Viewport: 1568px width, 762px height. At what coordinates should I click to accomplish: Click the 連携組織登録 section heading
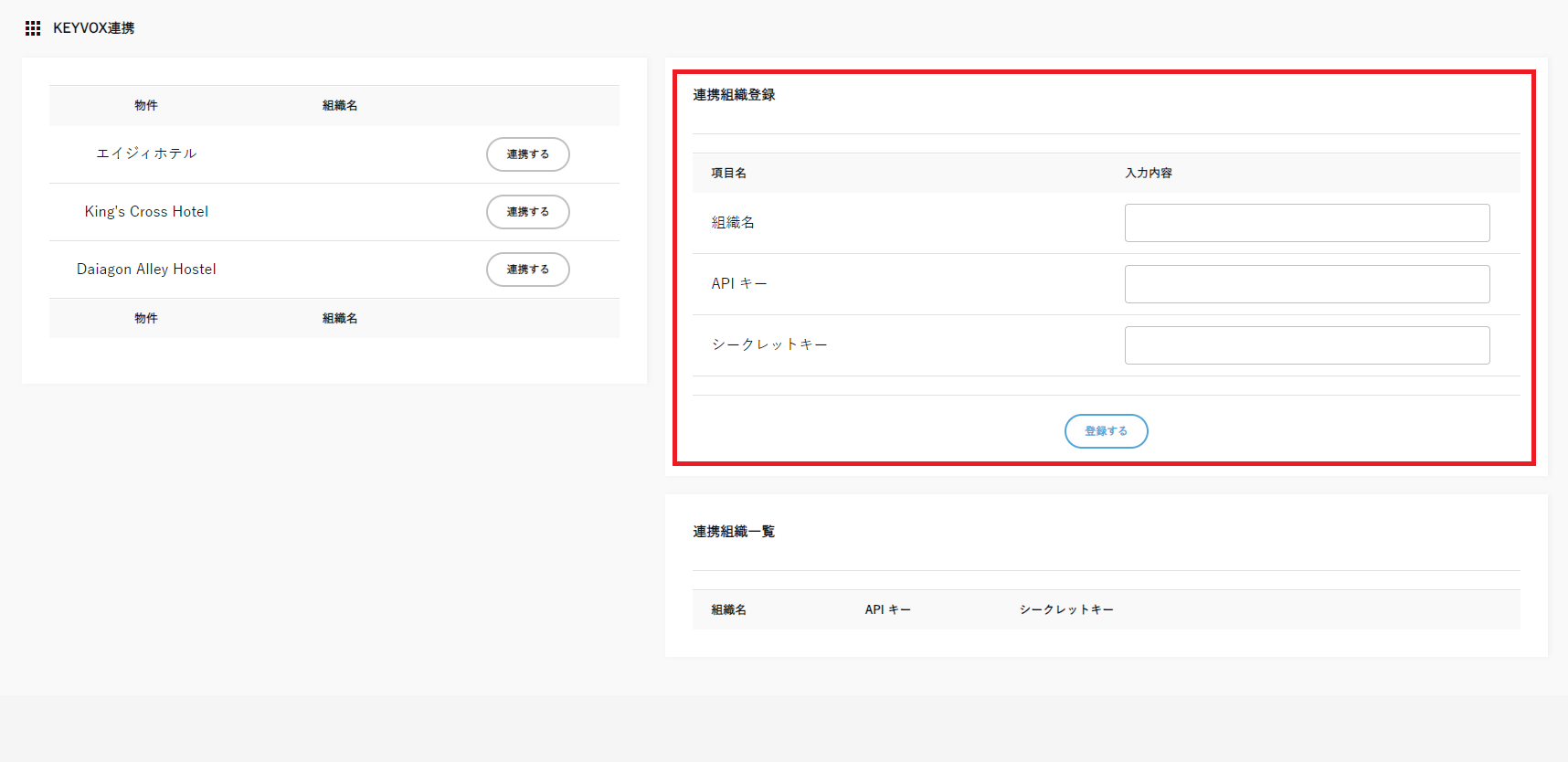(734, 95)
